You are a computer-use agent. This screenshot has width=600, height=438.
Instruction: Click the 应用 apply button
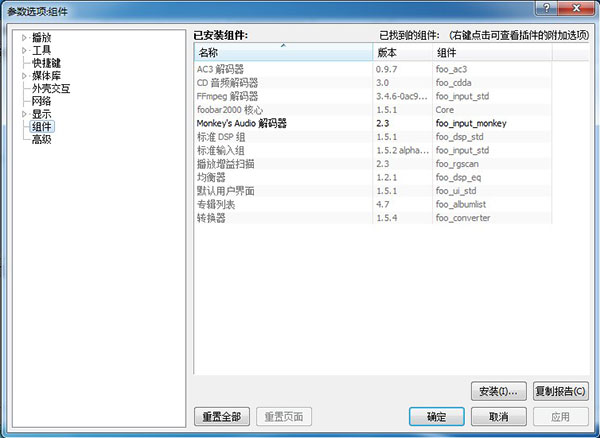(x=561, y=416)
